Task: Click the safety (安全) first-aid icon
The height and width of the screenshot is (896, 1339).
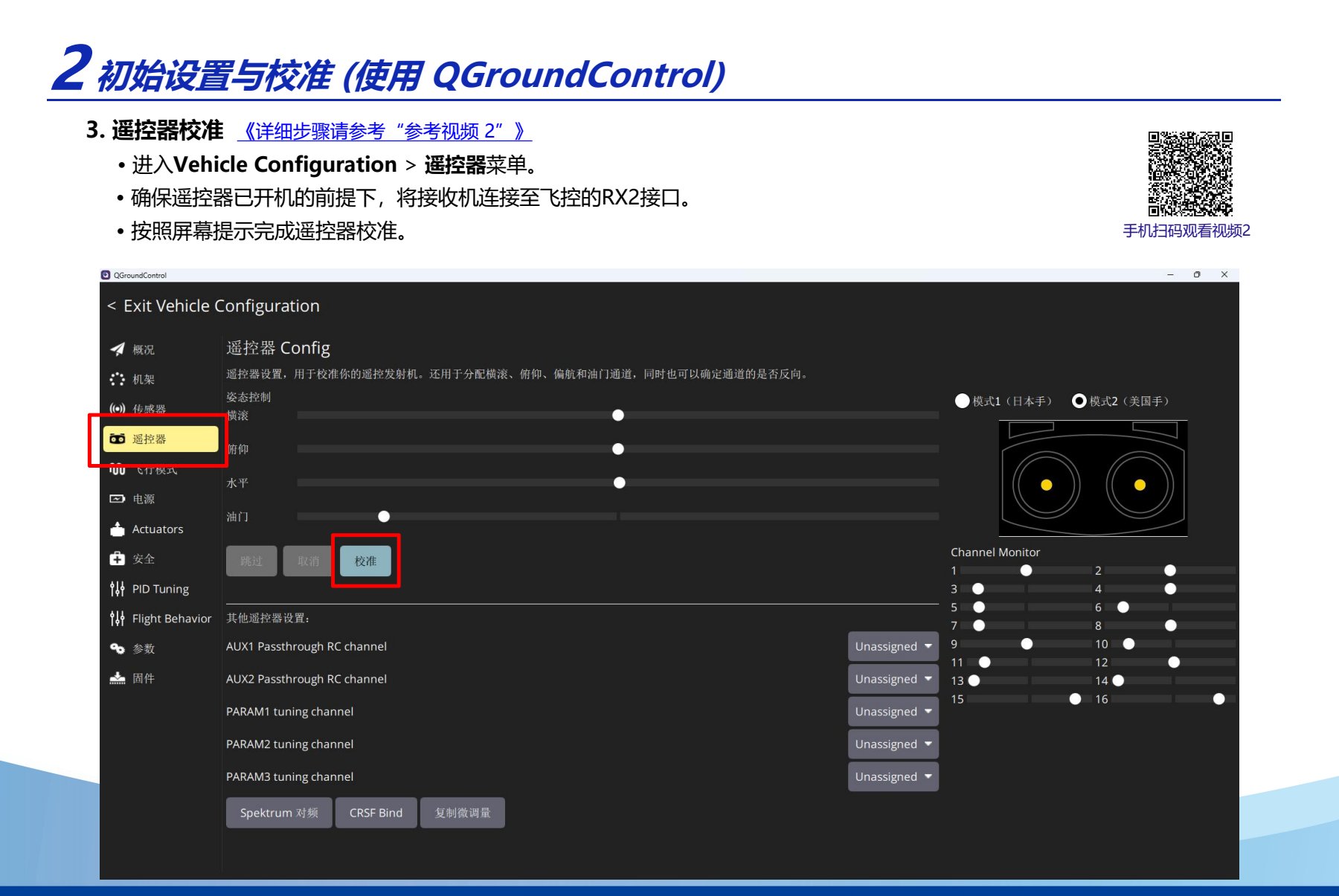Action: [118, 558]
